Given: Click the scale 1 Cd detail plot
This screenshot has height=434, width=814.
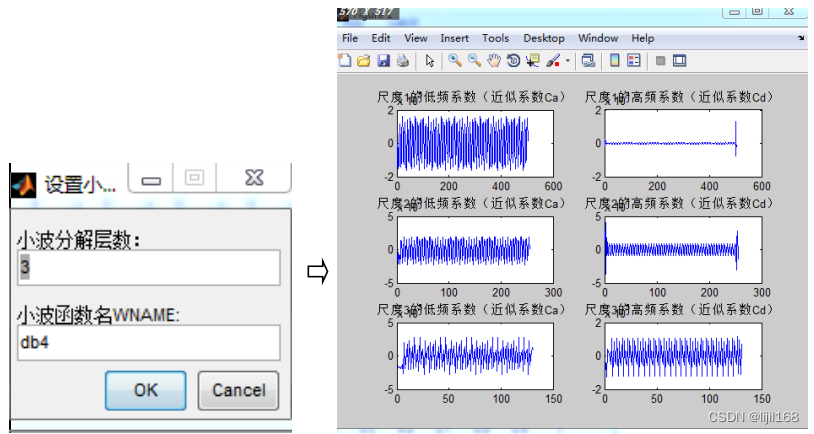Looking at the screenshot, I should coord(683,143).
